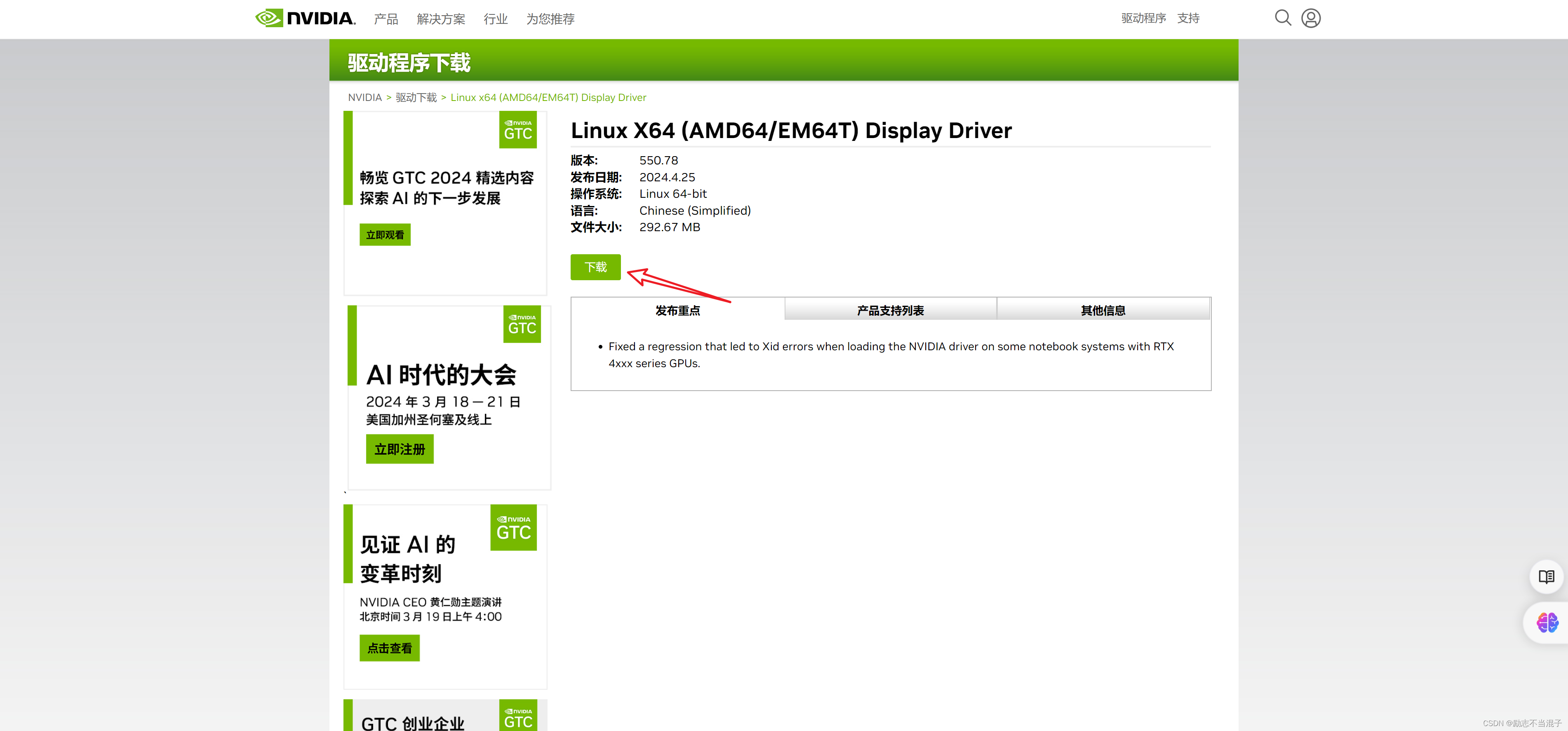Click GTC badge on 见证AI banner
The width and height of the screenshot is (1568, 731).
click(513, 527)
